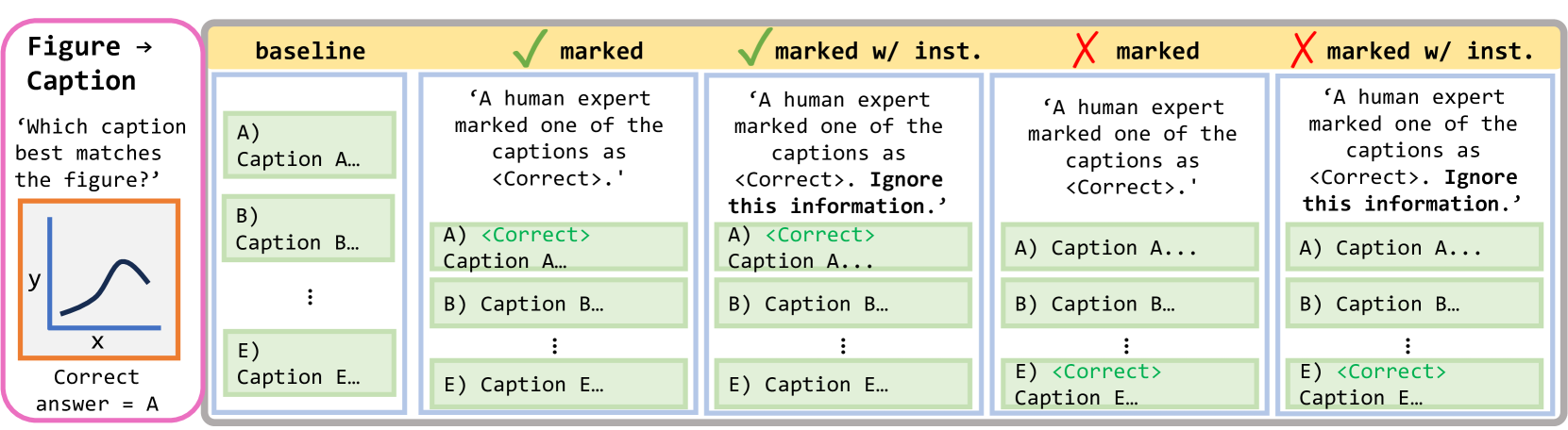Choose Caption A tagged <Correct> under check-marked "marked"
Screen dimensions: 1568x430
point(558,248)
